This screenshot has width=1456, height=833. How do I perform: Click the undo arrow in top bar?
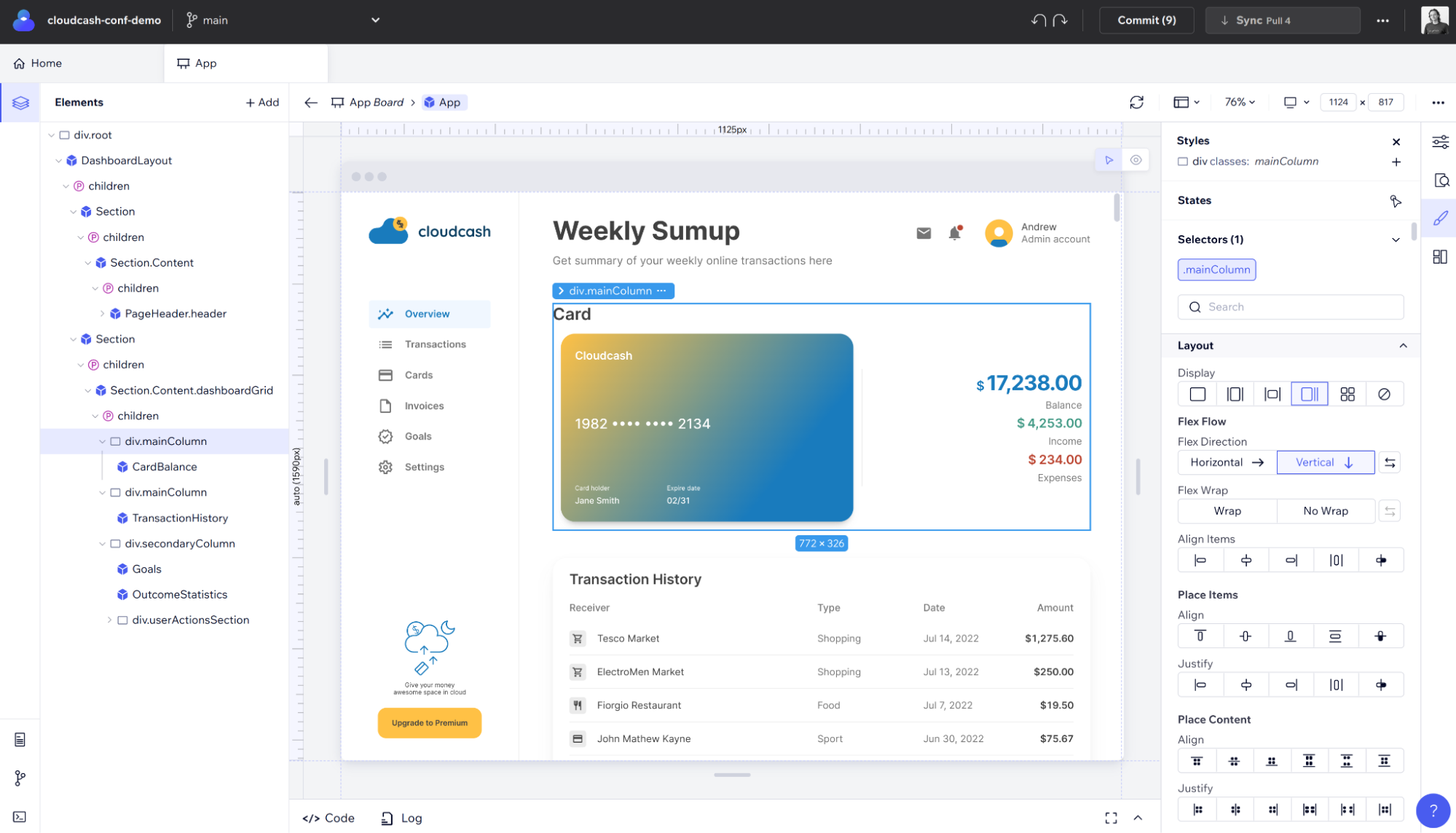click(1038, 20)
